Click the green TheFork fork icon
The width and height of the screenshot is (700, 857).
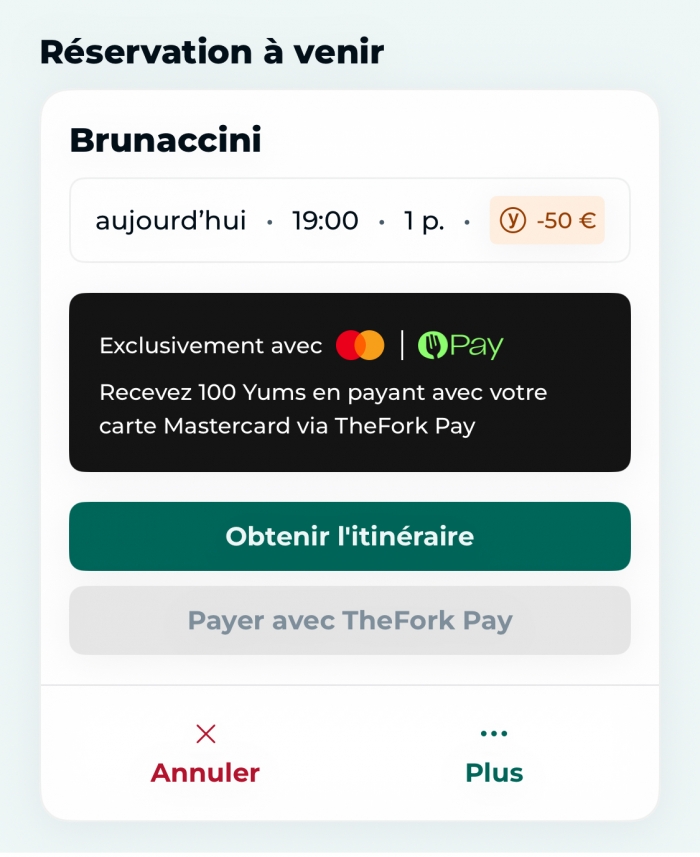[432, 346]
